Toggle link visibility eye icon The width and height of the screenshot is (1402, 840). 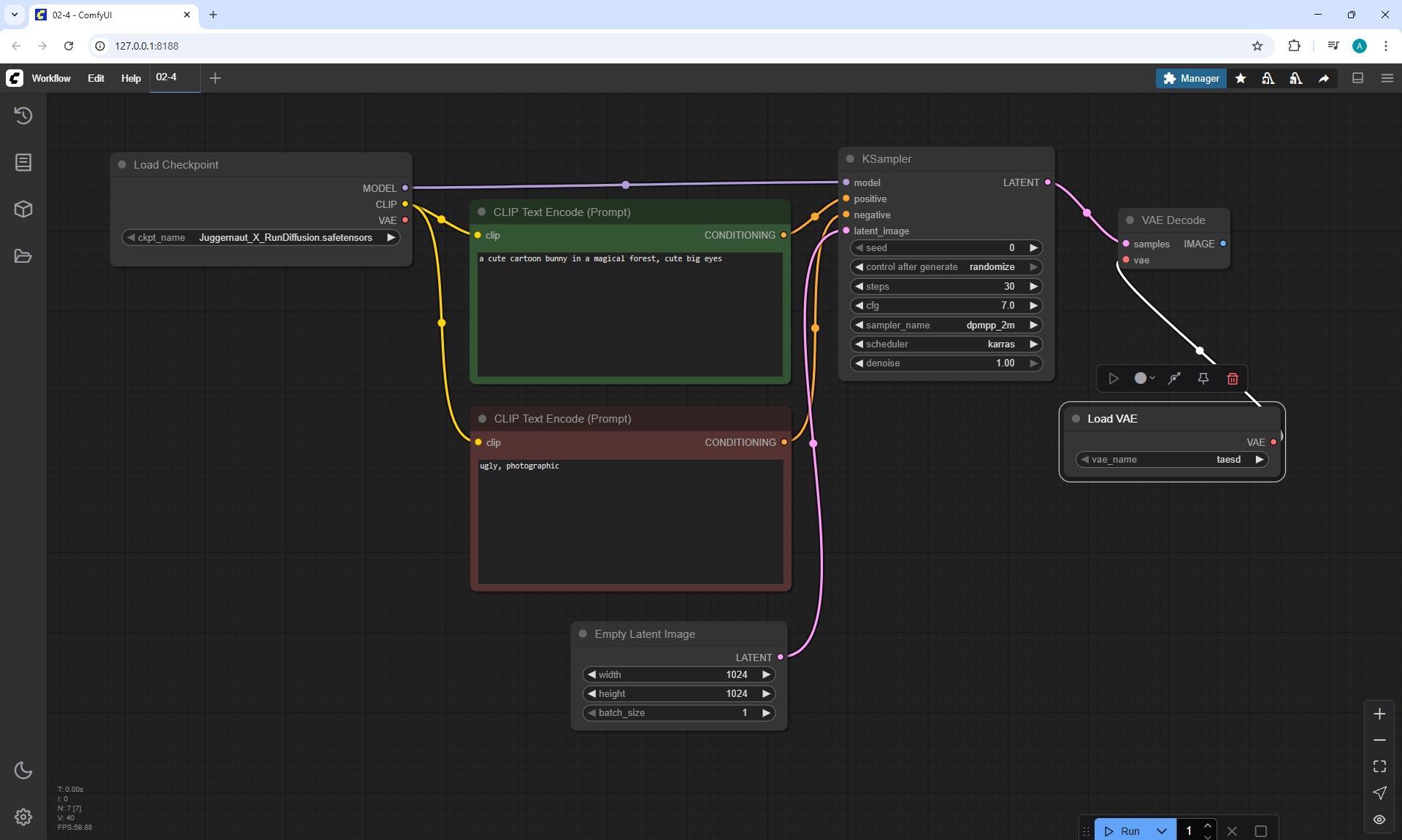(x=1379, y=820)
